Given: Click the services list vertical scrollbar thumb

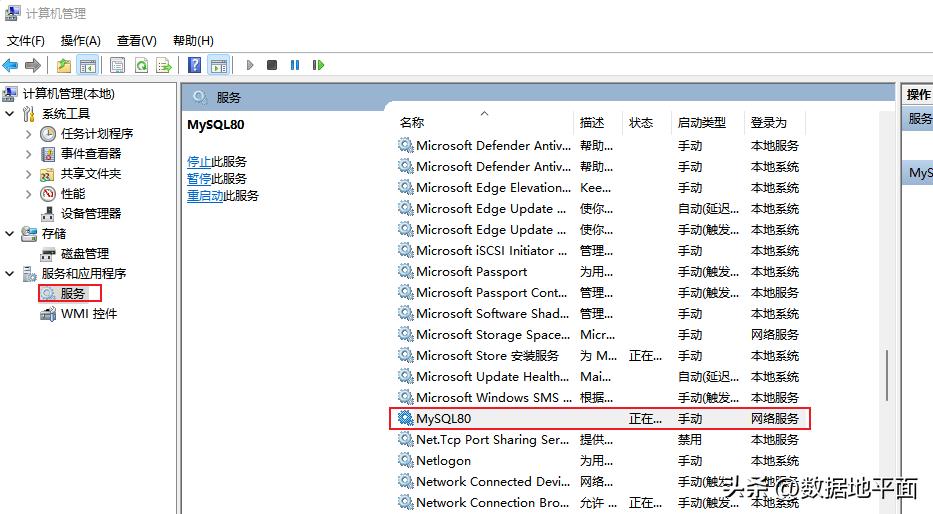Looking at the screenshot, I should [x=887, y=375].
